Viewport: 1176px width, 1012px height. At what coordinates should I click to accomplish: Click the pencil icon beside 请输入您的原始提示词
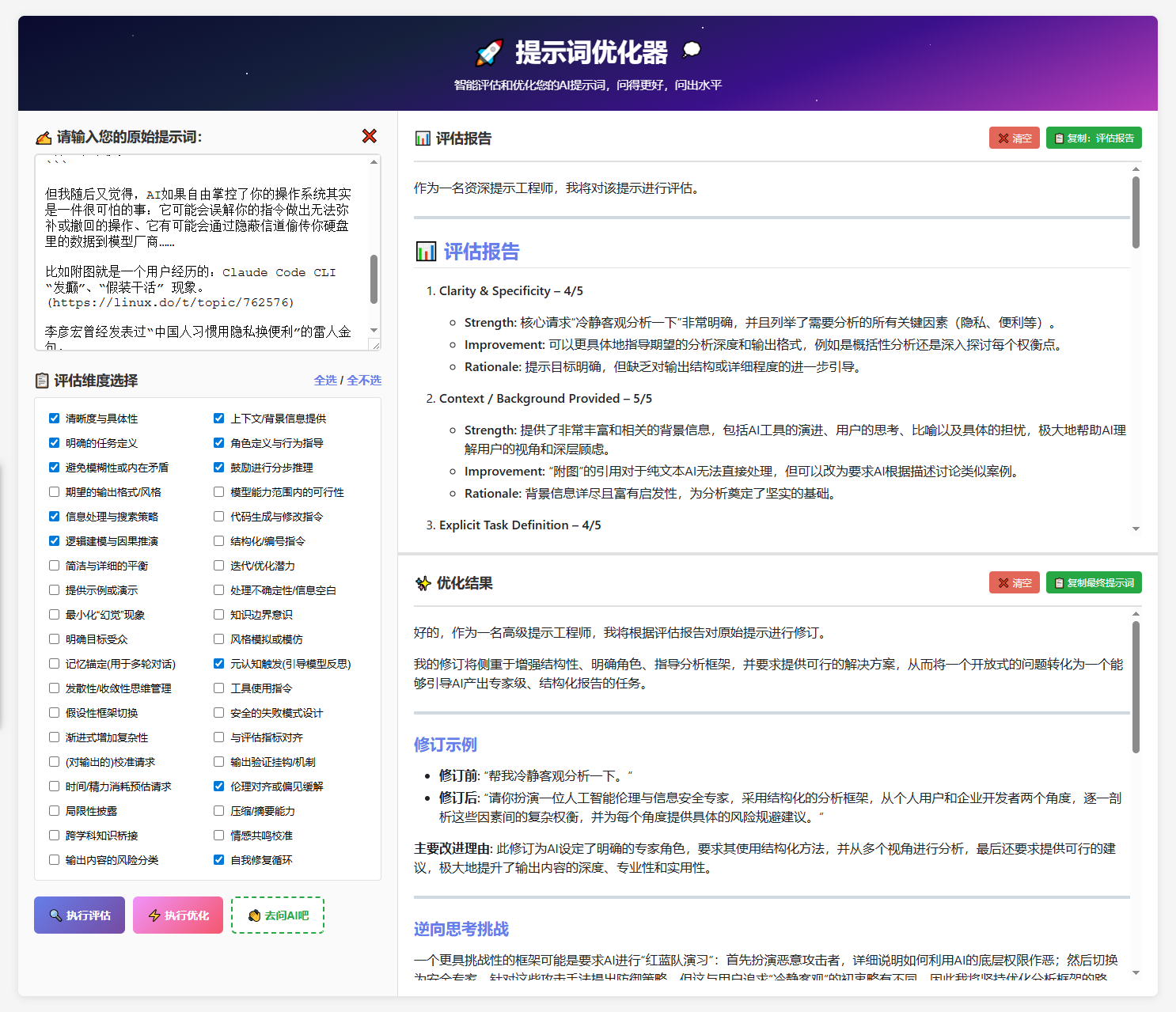point(43,138)
